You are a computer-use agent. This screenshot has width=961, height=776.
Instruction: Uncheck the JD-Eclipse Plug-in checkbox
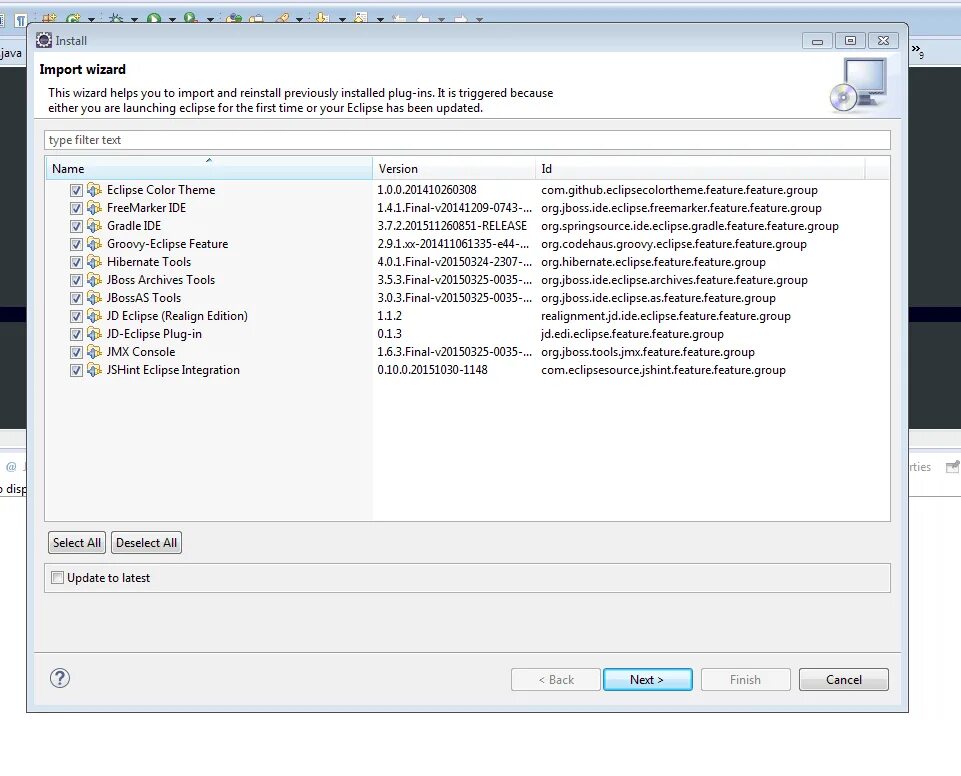[76, 334]
